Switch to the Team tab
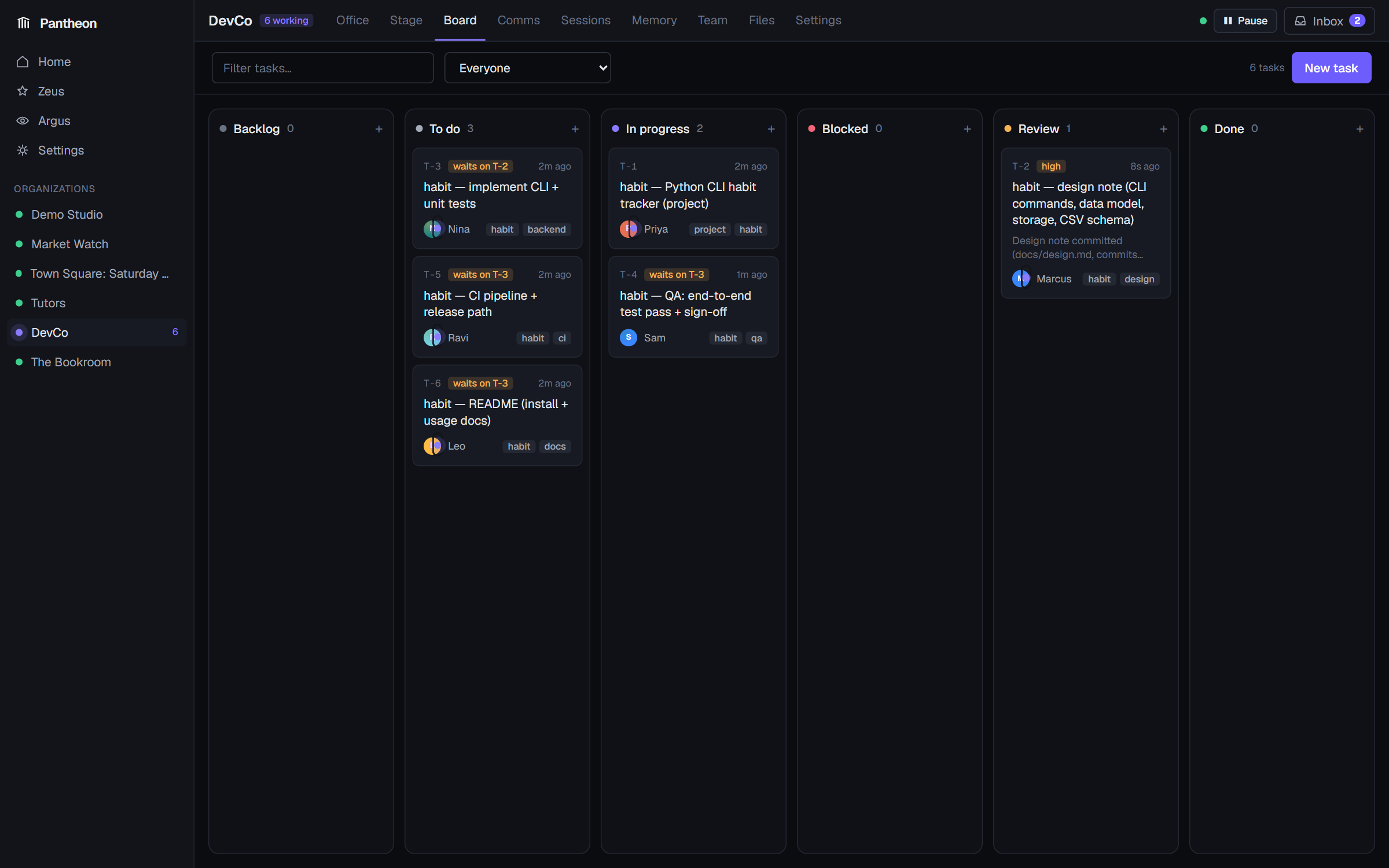Viewport: 1389px width, 868px height. click(x=712, y=20)
